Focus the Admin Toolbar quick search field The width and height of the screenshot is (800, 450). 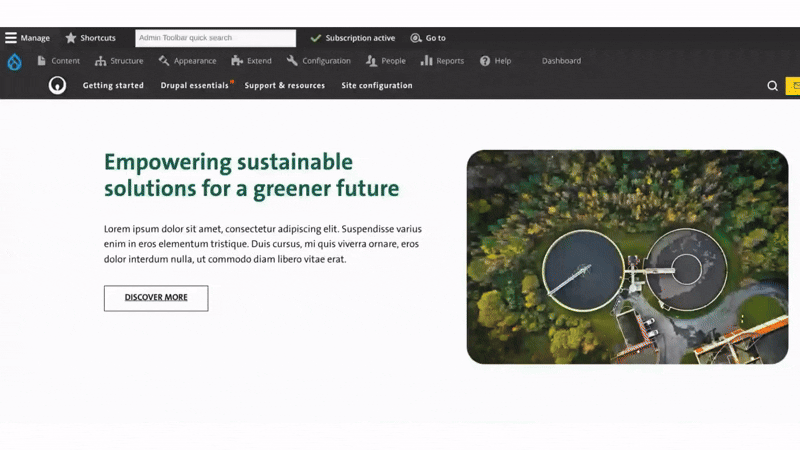pos(215,38)
